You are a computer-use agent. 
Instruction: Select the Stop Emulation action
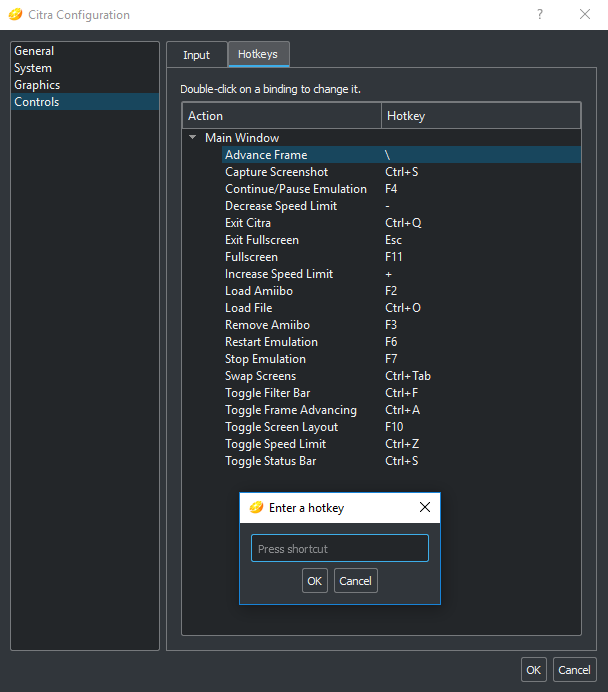(265, 359)
